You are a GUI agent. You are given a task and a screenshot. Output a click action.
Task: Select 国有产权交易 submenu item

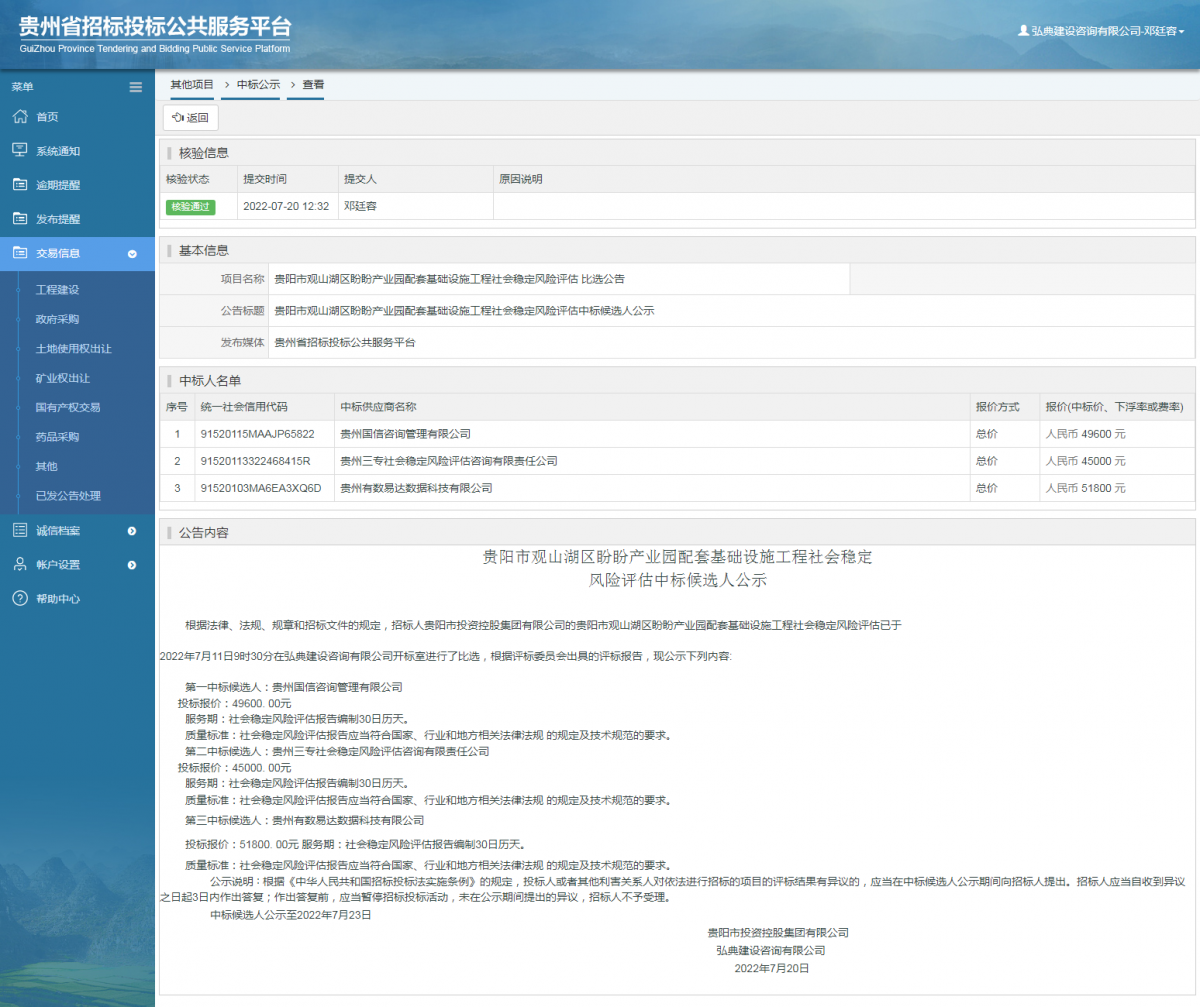click(68, 407)
